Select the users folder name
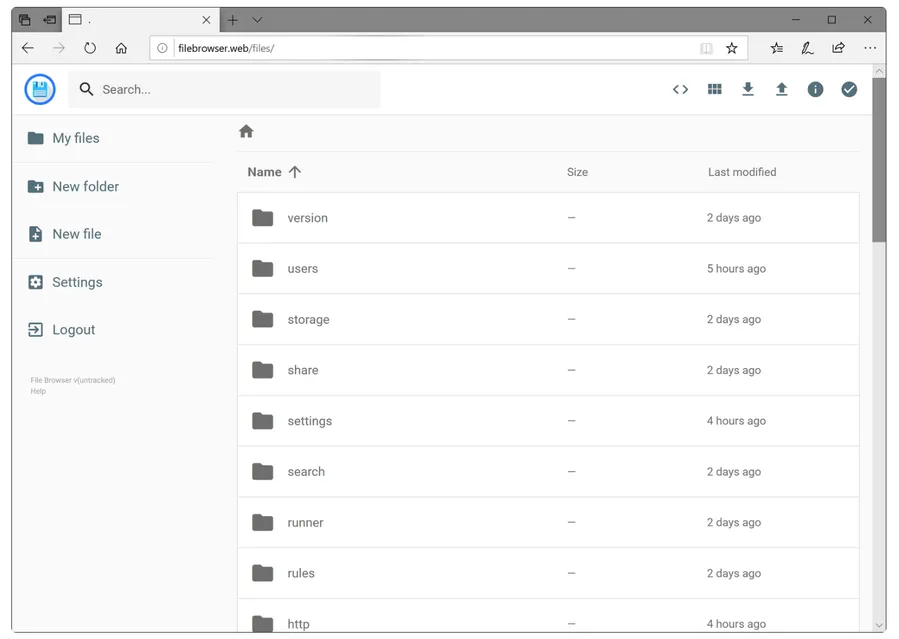The height and width of the screenshot is (639, 899). [x=303, y=268]
